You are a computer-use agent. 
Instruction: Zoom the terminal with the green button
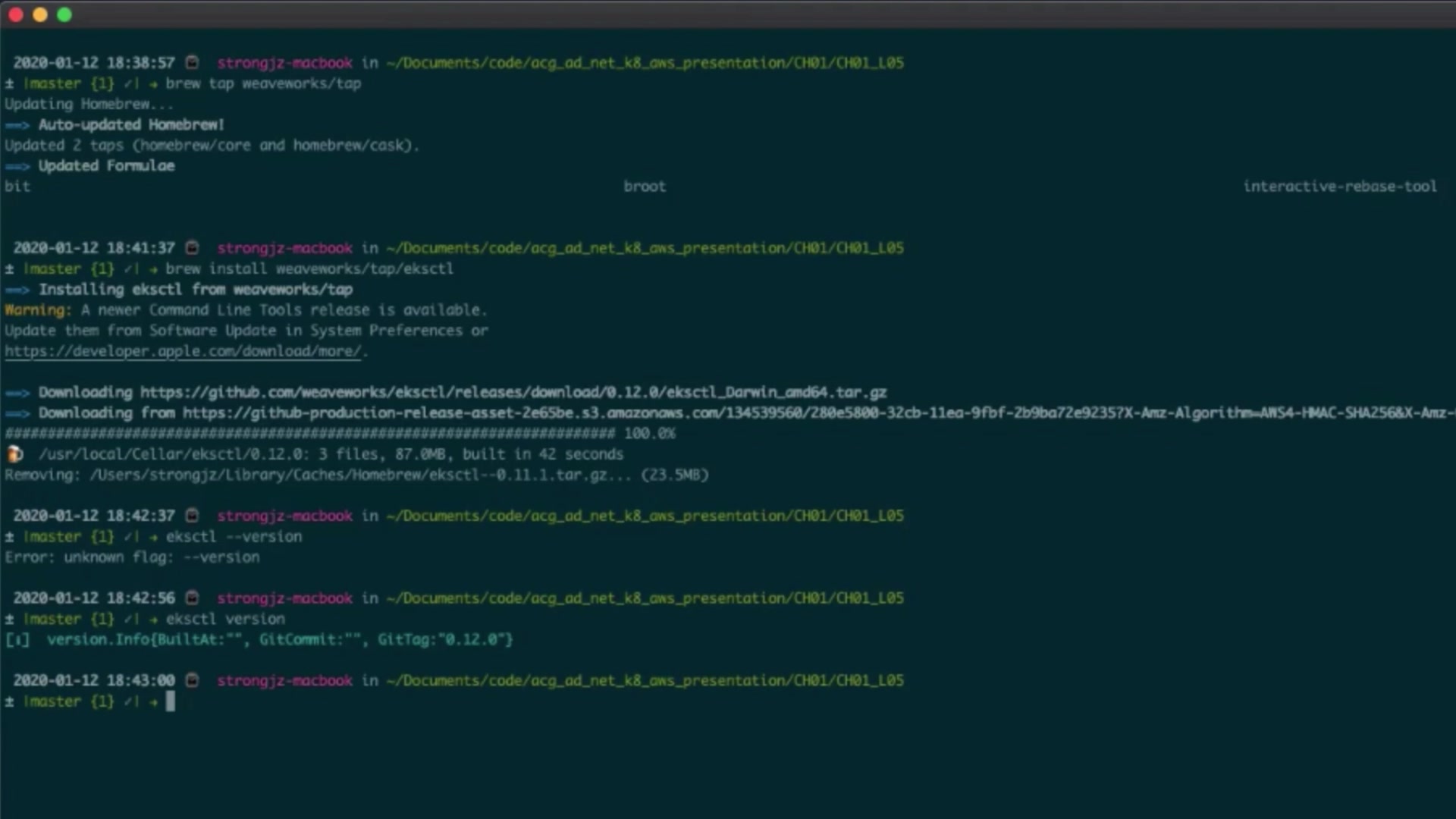[x=64, y=14]
